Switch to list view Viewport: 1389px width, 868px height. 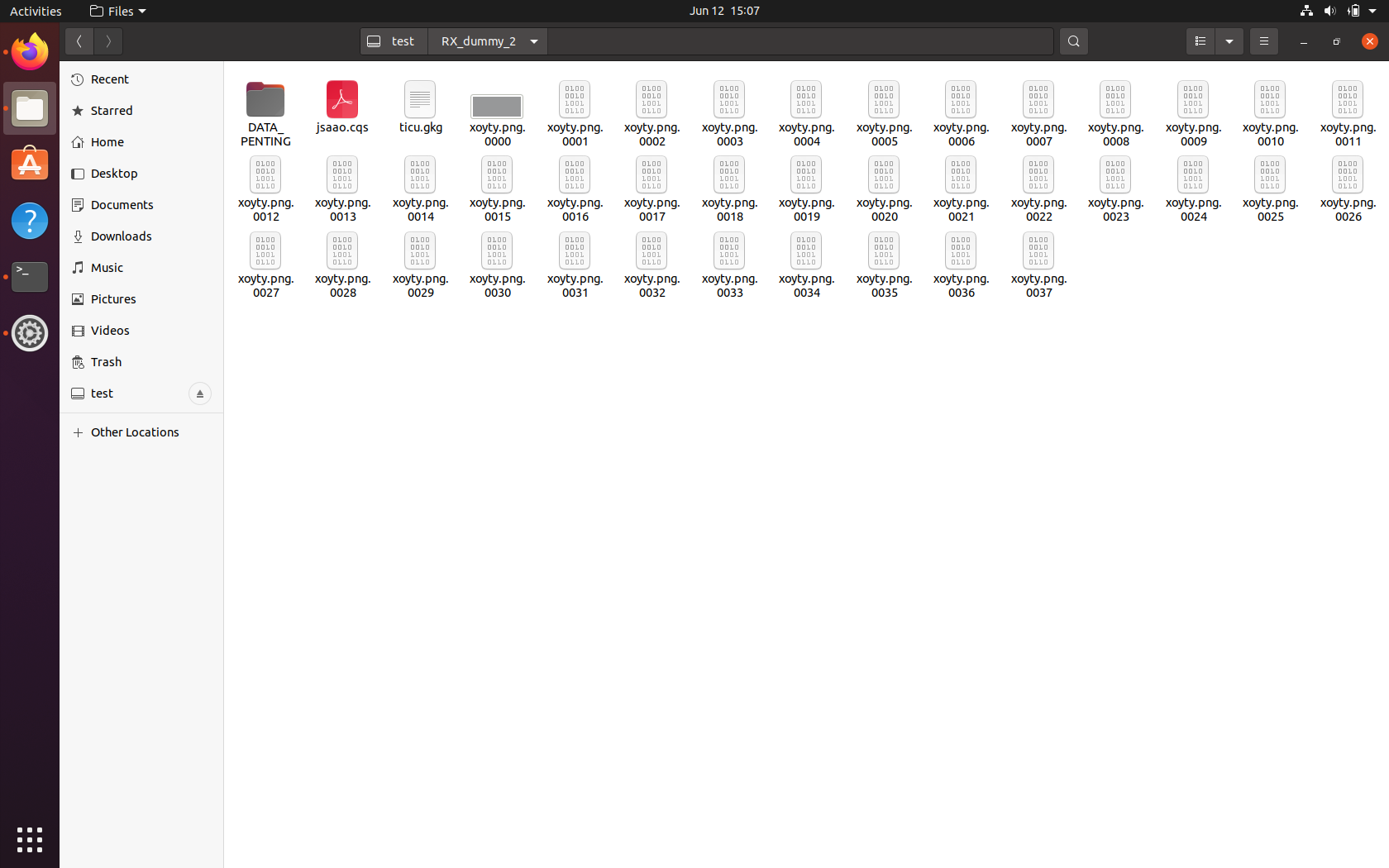coord(1200,41)
